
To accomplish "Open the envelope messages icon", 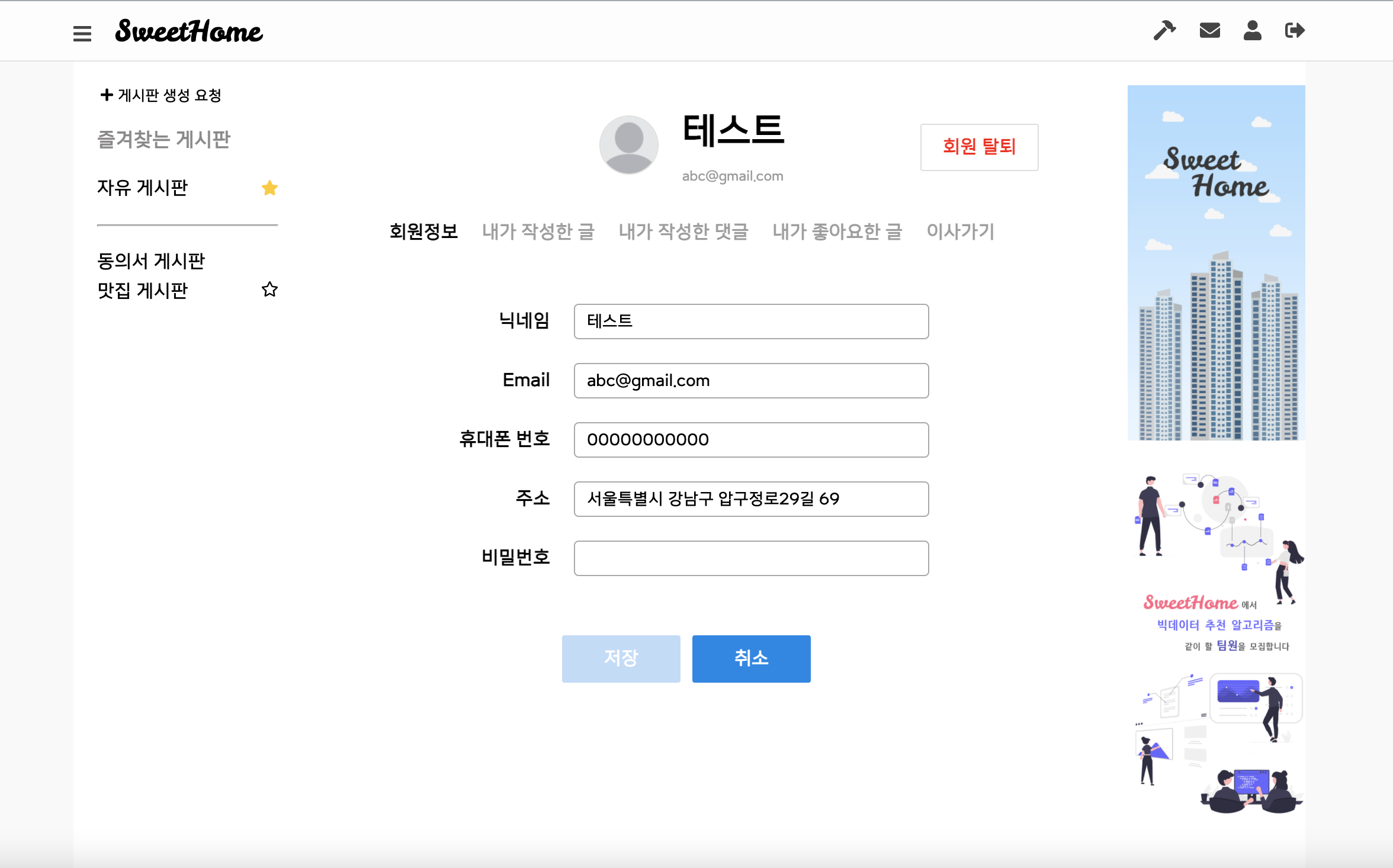I will click(x=1209, y=30).
